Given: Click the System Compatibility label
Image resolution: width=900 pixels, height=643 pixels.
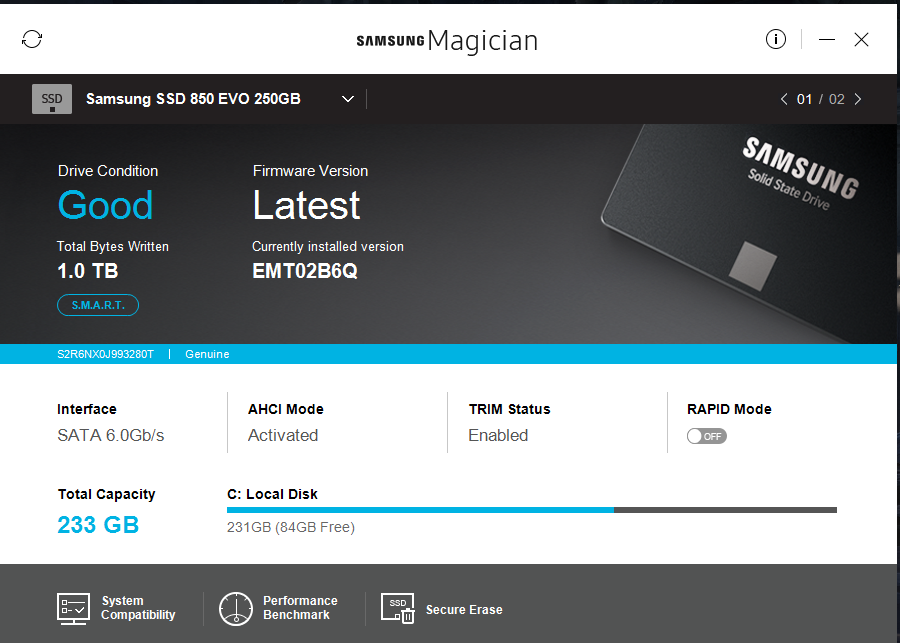Looking at the screenshot, I should tap(138, 607).
